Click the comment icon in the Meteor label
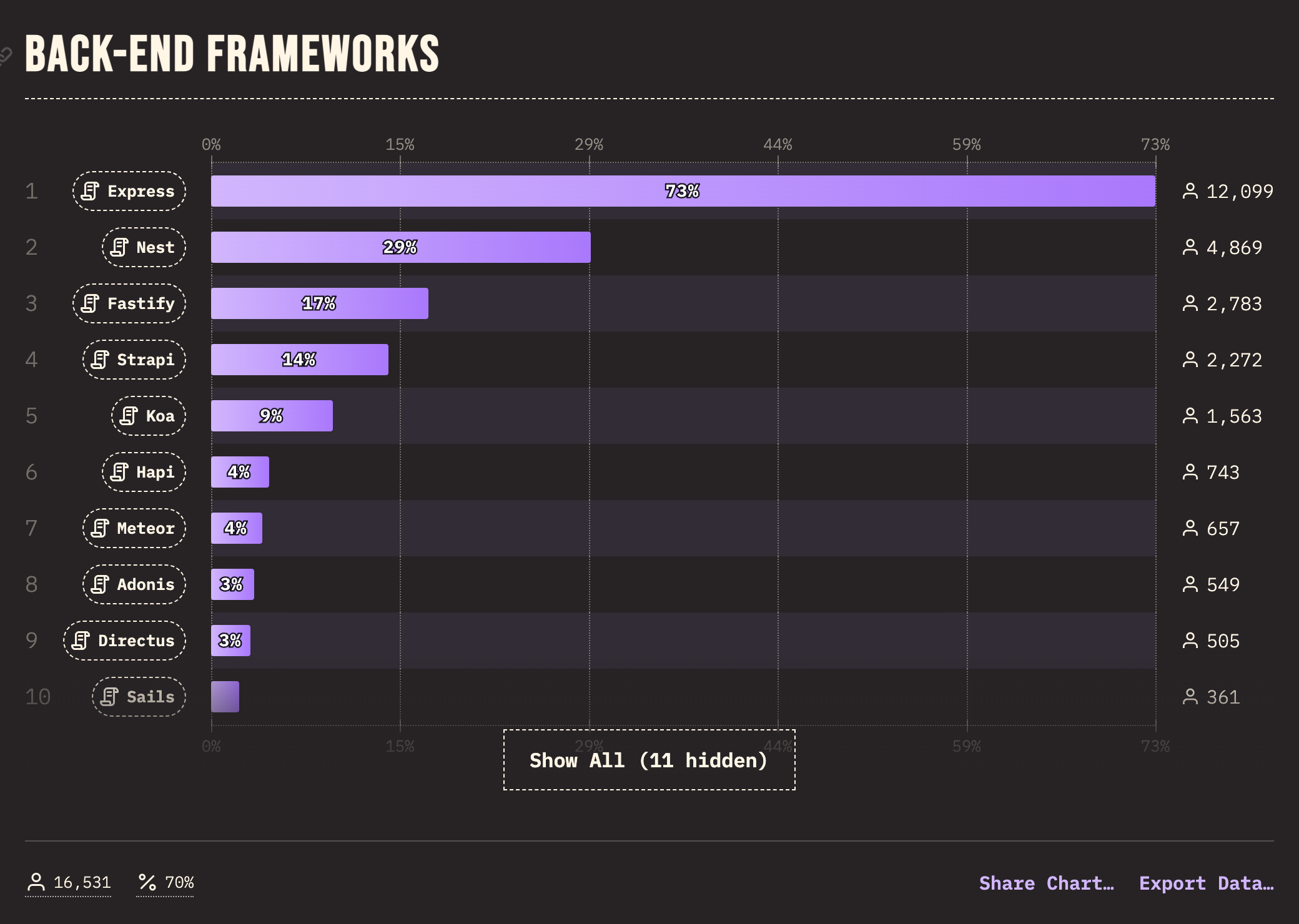This screenshot has width=1299, height=924. click(100, 528)
